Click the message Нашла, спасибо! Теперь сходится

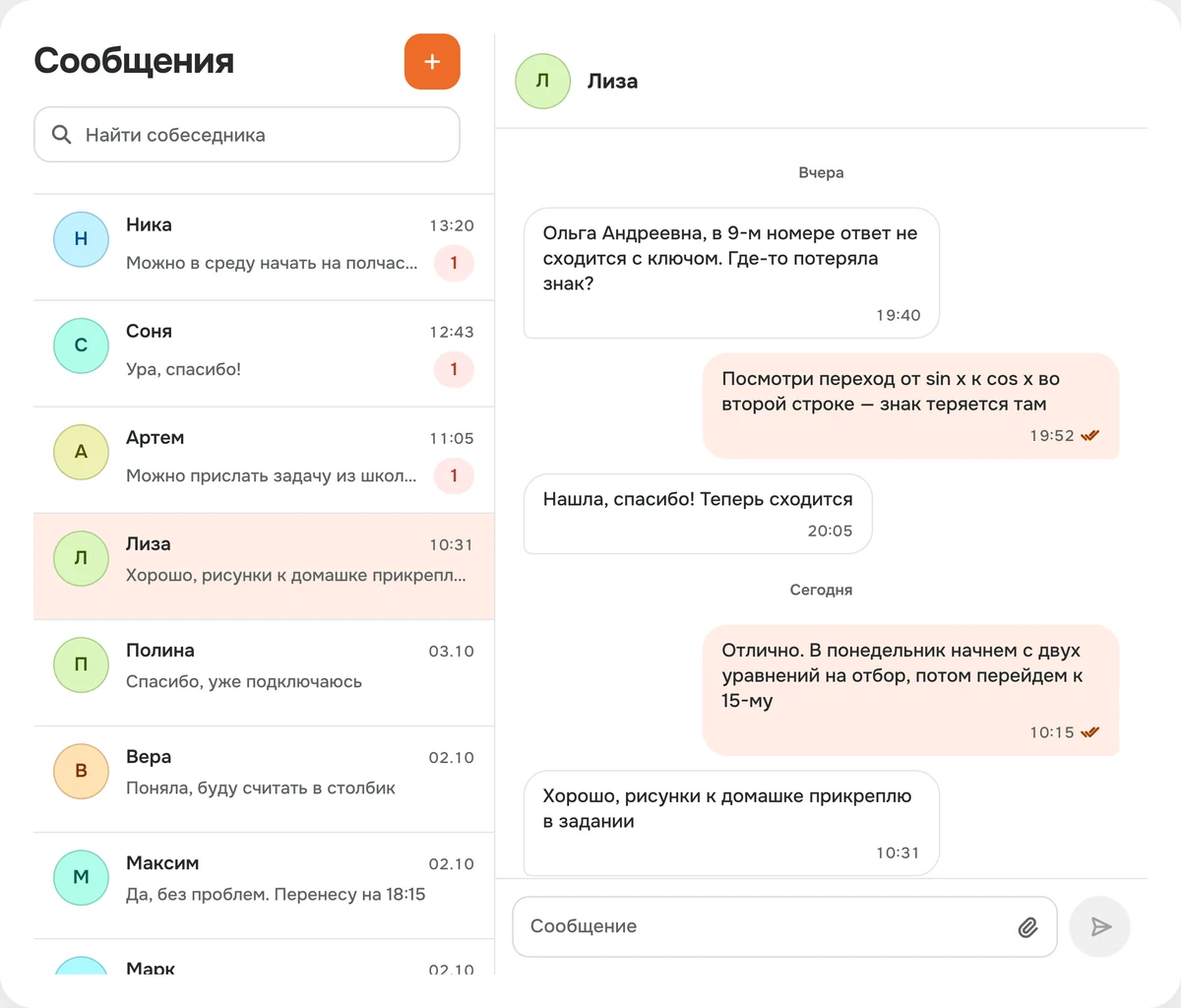click(698, 514)
